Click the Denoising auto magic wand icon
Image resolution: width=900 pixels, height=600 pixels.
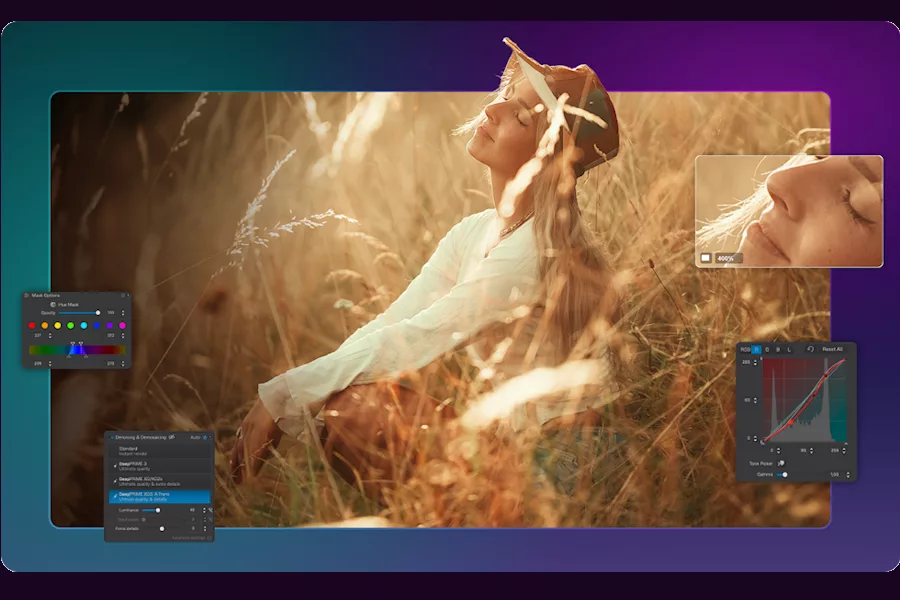click(207, 437)
